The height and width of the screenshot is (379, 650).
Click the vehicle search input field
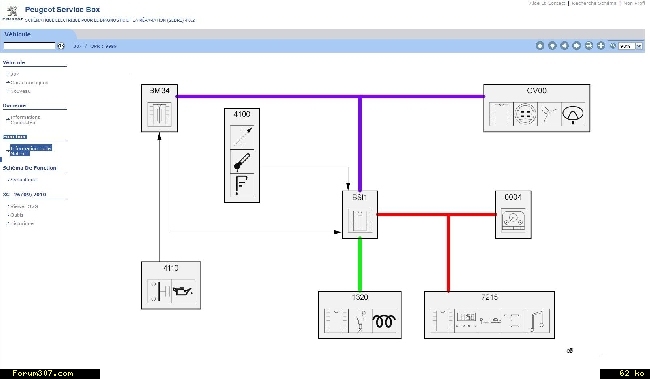coord(29,46)
